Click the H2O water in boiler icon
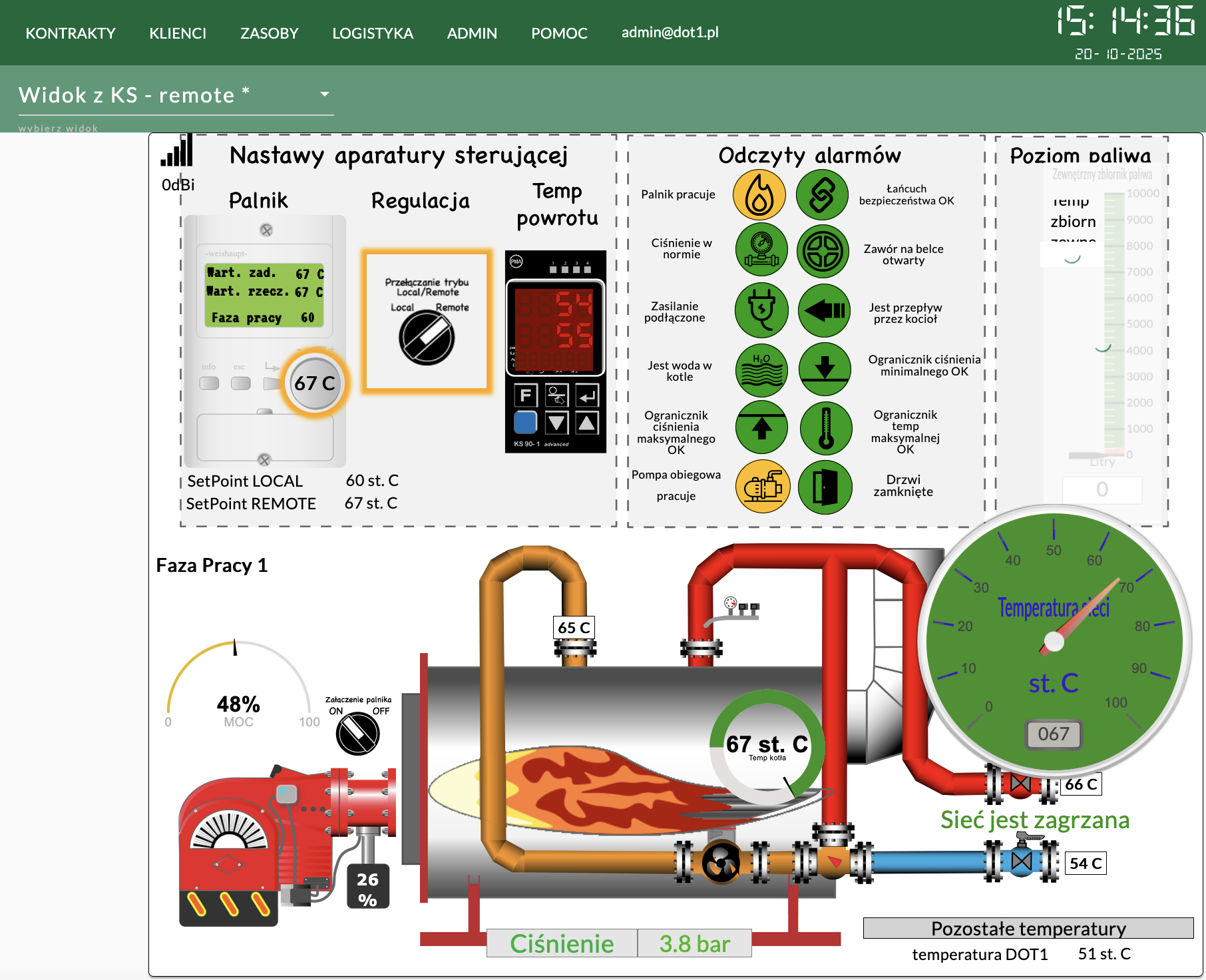 coord(761,369)
